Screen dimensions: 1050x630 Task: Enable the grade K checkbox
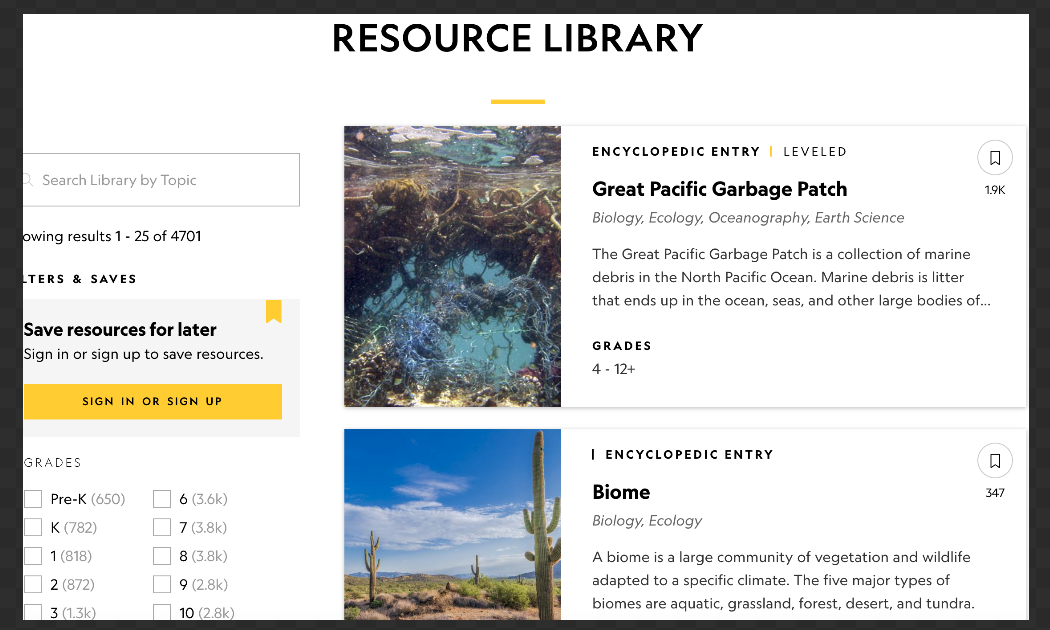[x=33, y=527]
